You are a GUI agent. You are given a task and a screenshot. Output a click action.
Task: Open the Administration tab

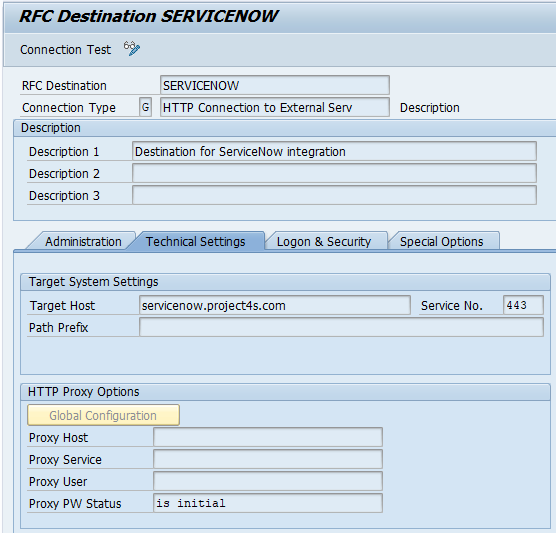83,241
